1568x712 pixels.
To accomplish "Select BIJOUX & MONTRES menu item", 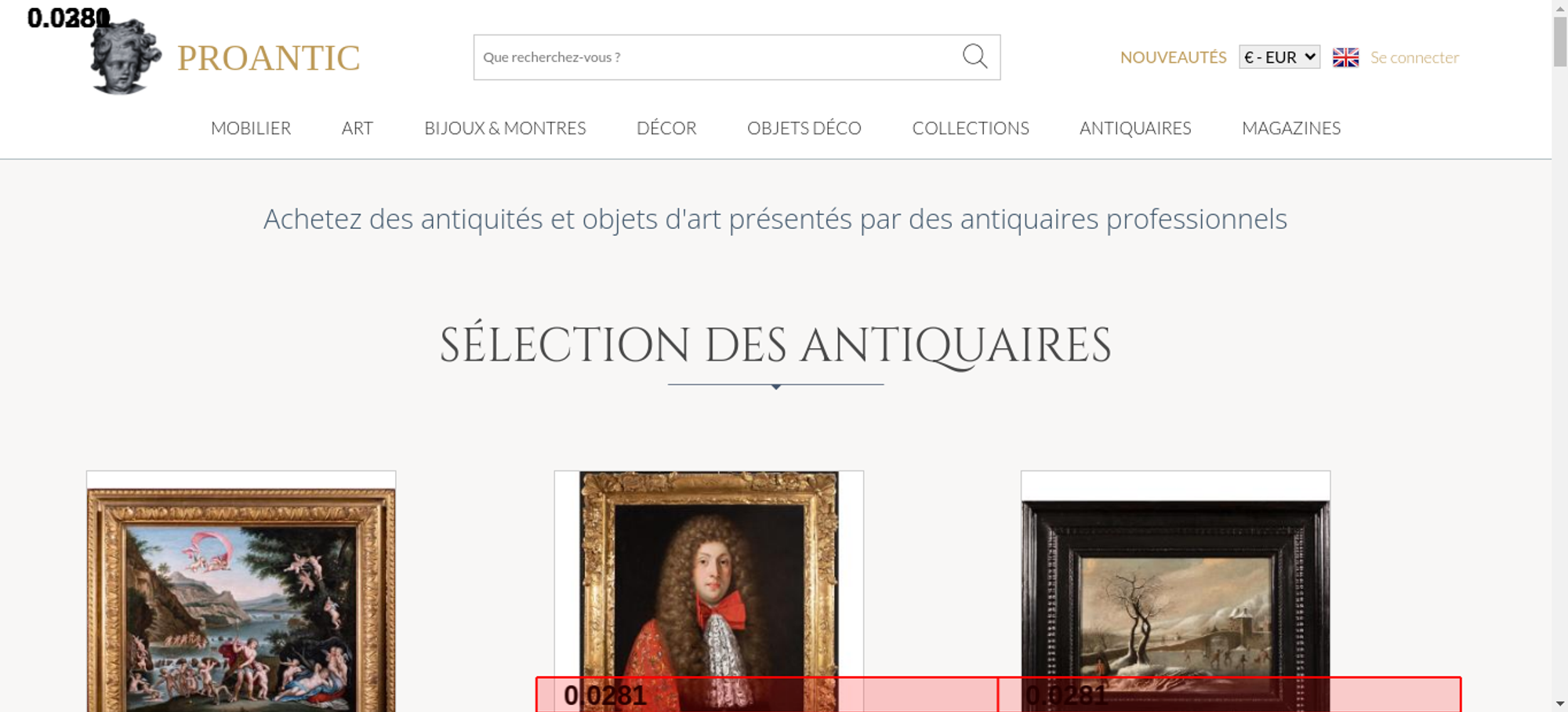I will click(505, 128).
